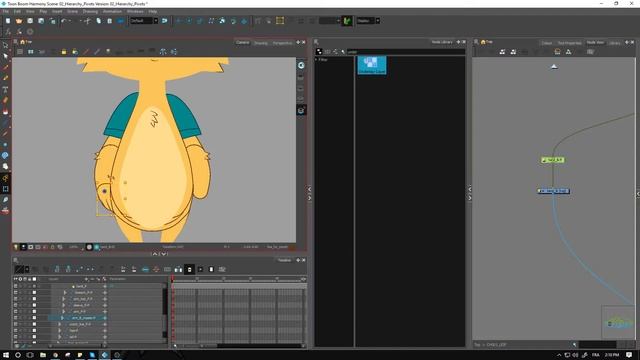Click the New Scene toolbar icon
This screenshot has width=640, height=360.
point(8,21)
